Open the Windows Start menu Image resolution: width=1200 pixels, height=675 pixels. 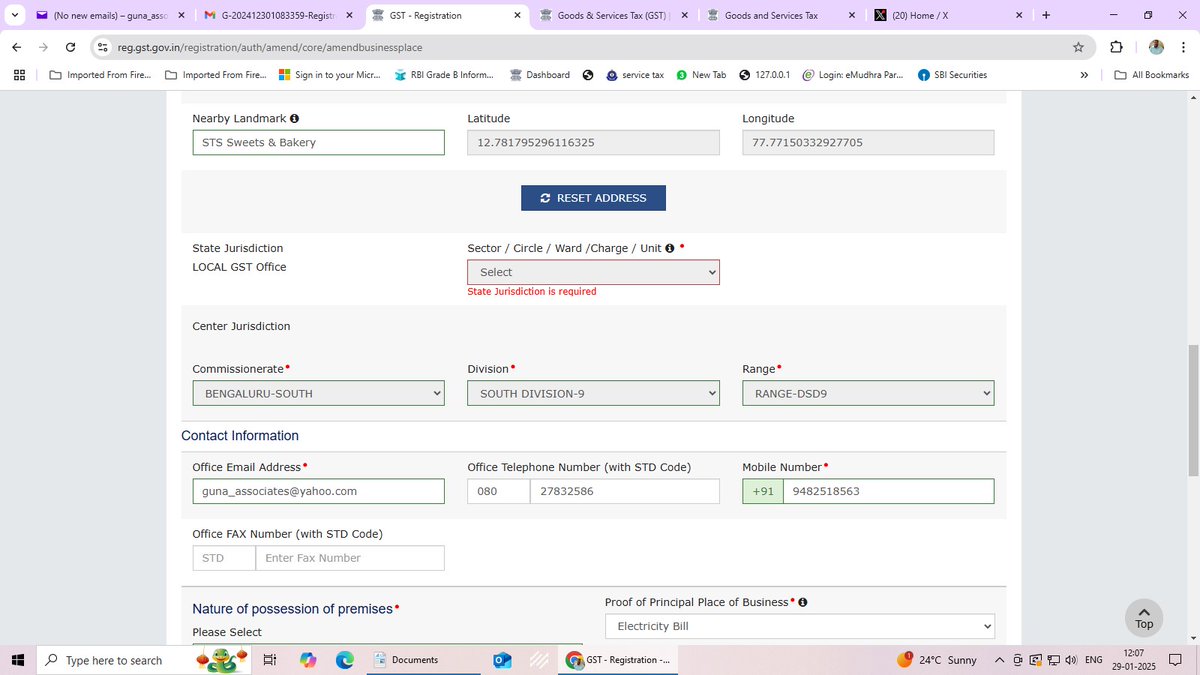point(17,660)
